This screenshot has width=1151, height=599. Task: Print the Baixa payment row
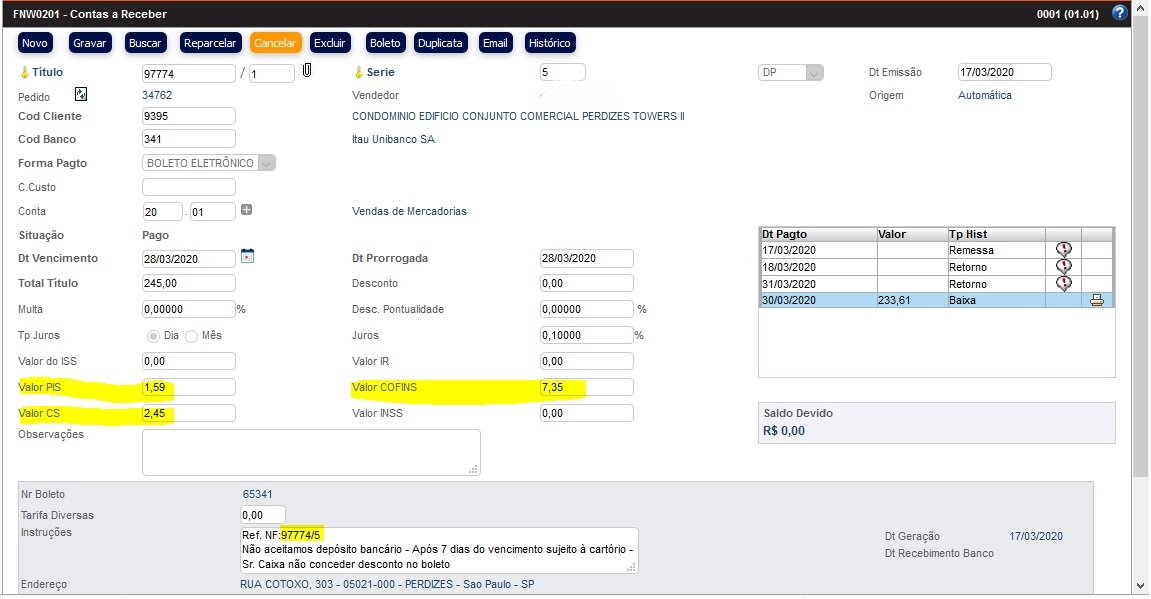1096,300
